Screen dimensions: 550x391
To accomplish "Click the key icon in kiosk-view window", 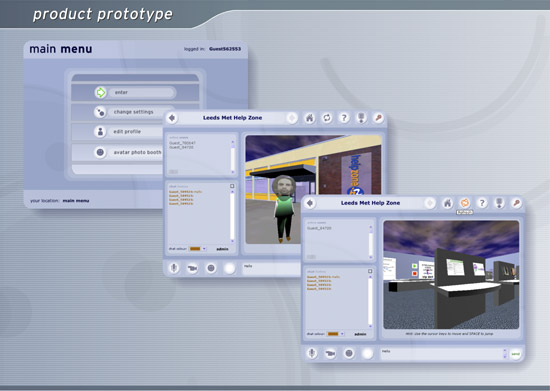I will pos(516,203).
